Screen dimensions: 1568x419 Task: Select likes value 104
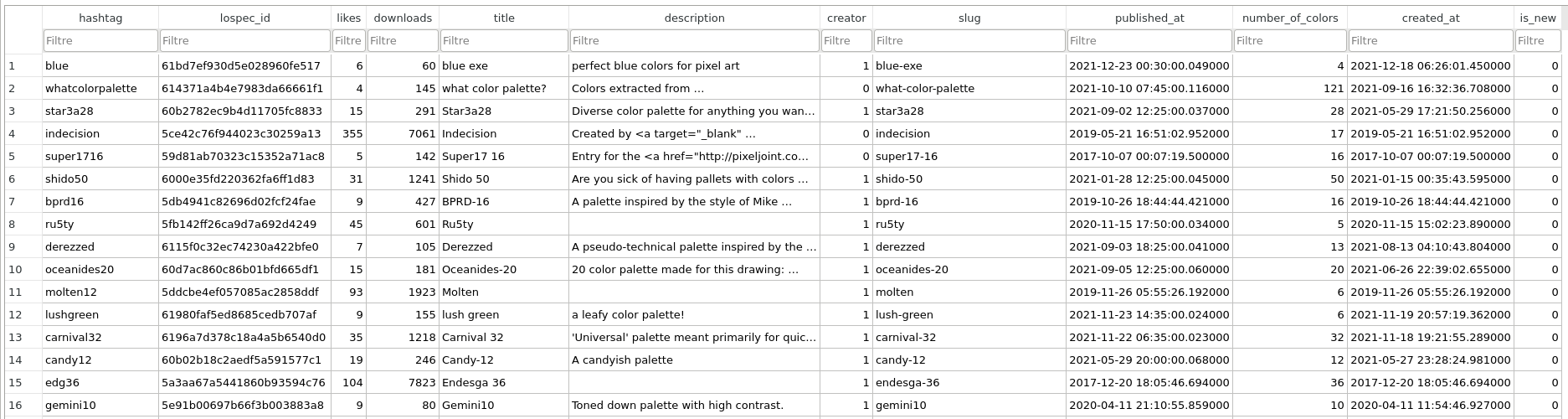[349, 382]
